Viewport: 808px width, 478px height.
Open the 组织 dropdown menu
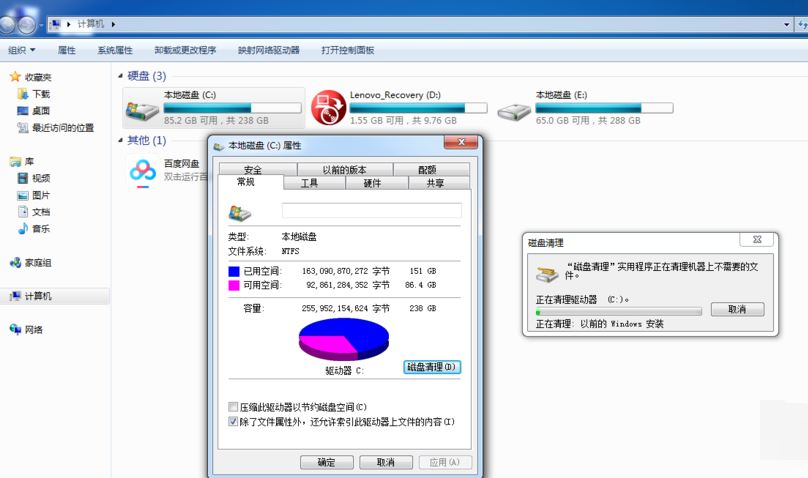tap(21, 50)
